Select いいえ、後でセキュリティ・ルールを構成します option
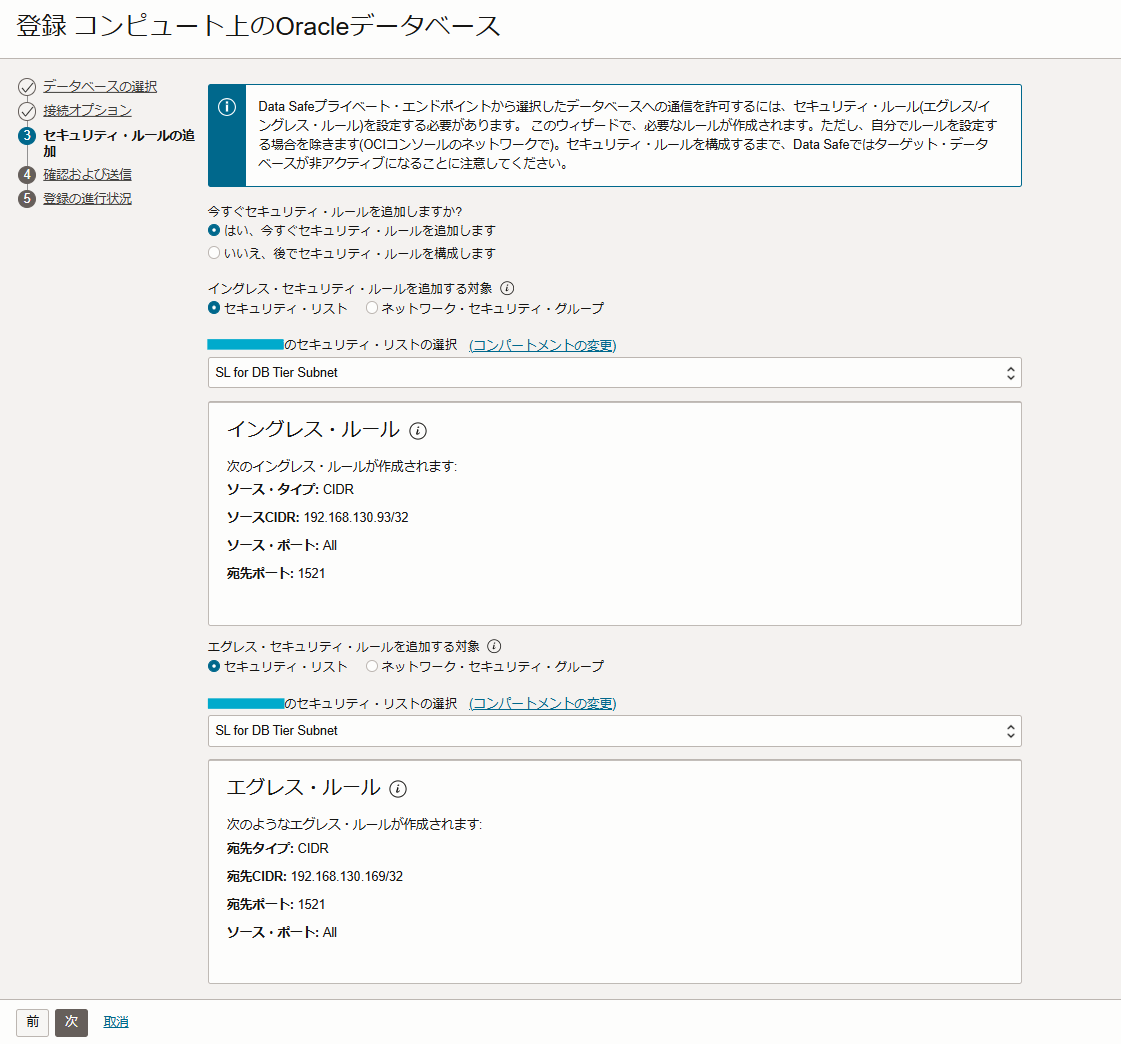Image resolution: width=1121 pixels, height=1044 pixels. (x=212, y=251)
